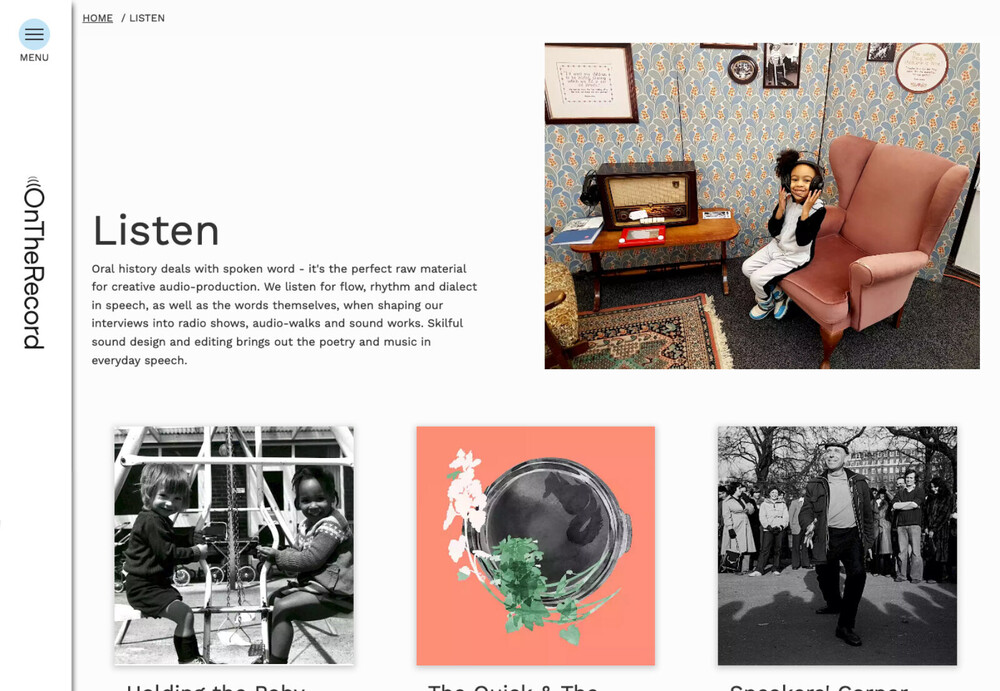Click the LISTEN breadcrumb item

pyautogui.click(x=147, y=18)
